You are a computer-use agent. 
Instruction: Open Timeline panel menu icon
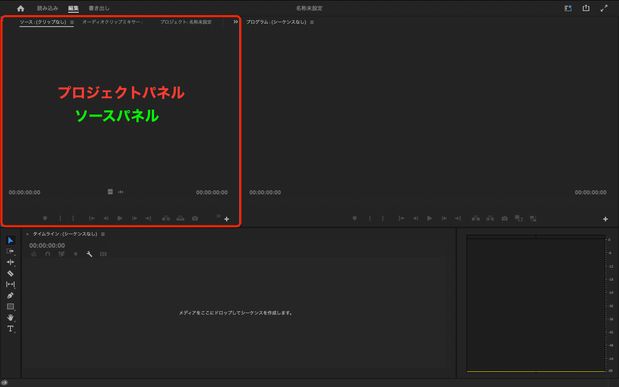[x=103, y=234]
